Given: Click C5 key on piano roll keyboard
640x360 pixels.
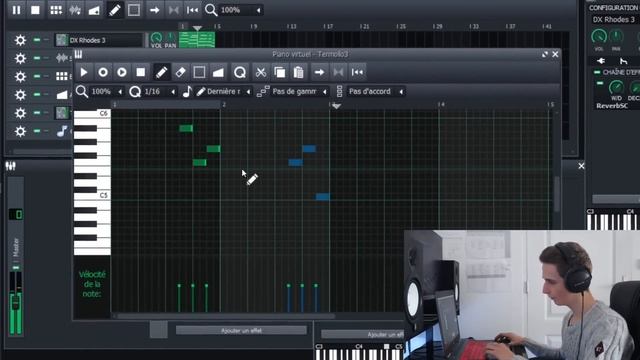Looking at the screenshot, I should [92, 197].
